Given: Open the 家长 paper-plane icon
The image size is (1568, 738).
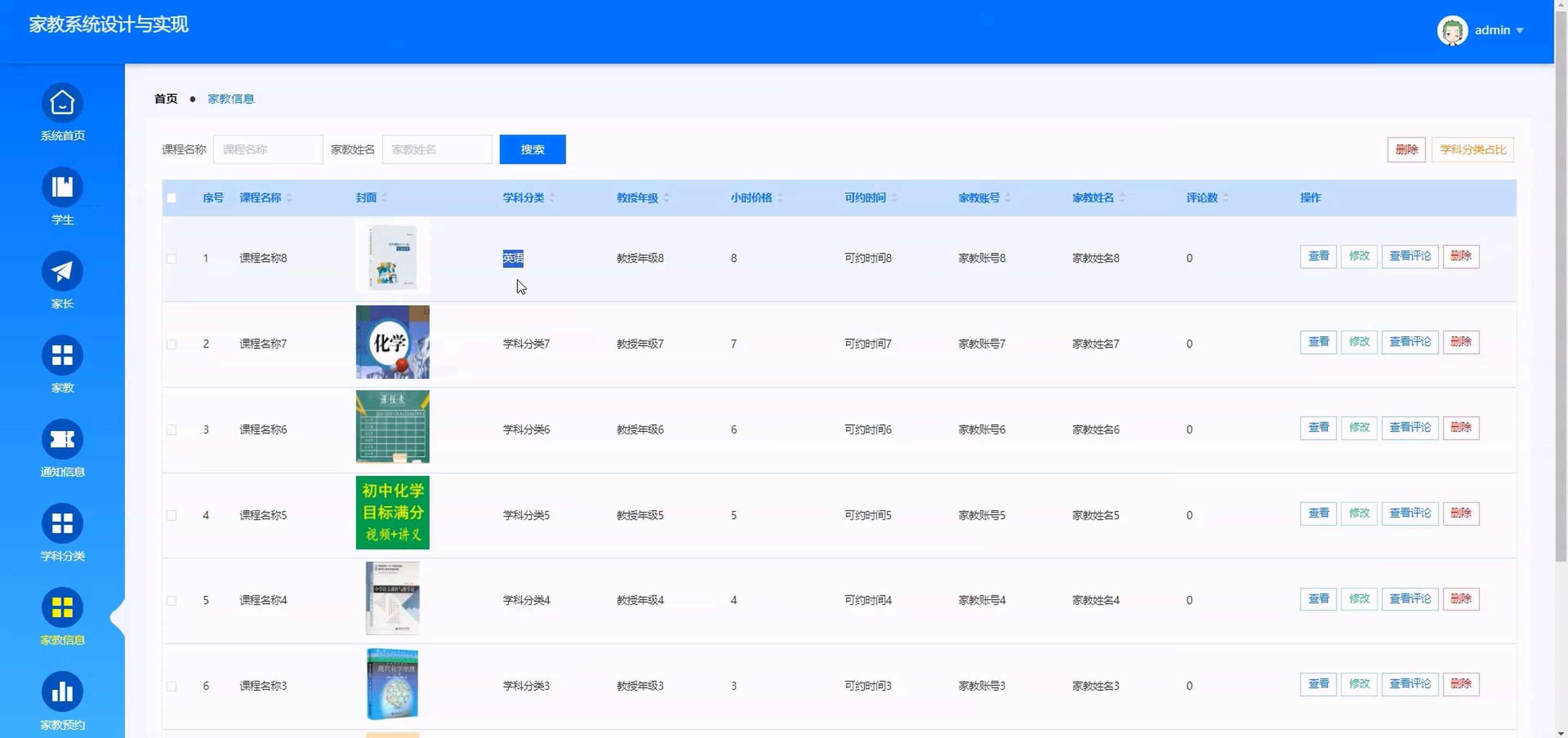Looking at the screenshot, I should click(62, 271).
